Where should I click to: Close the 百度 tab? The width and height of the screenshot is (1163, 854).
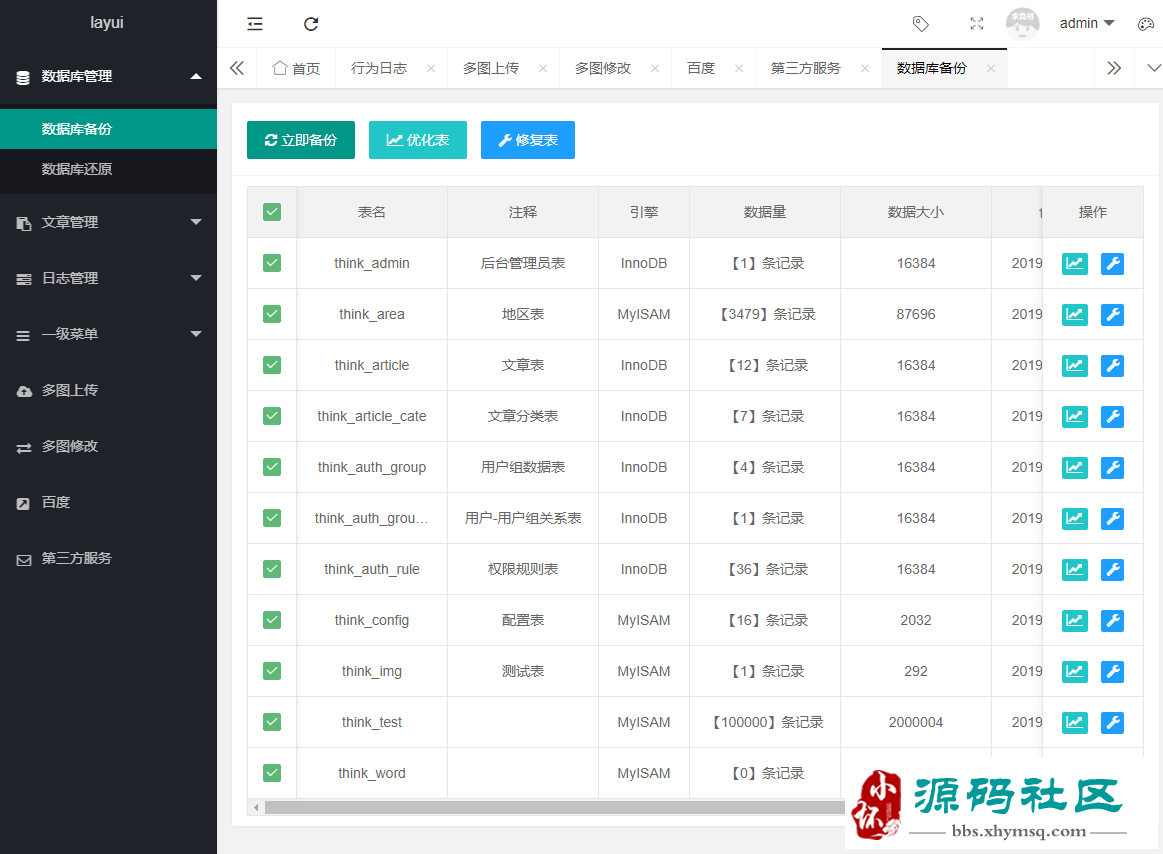pos(739,68)
